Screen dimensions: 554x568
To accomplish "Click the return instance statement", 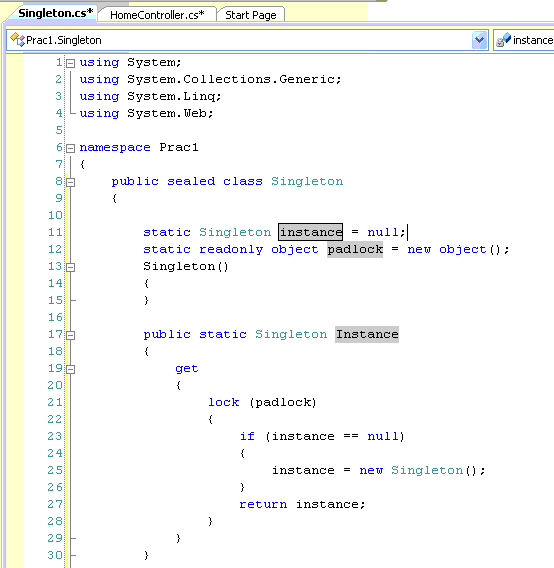I will pos(302,504).
